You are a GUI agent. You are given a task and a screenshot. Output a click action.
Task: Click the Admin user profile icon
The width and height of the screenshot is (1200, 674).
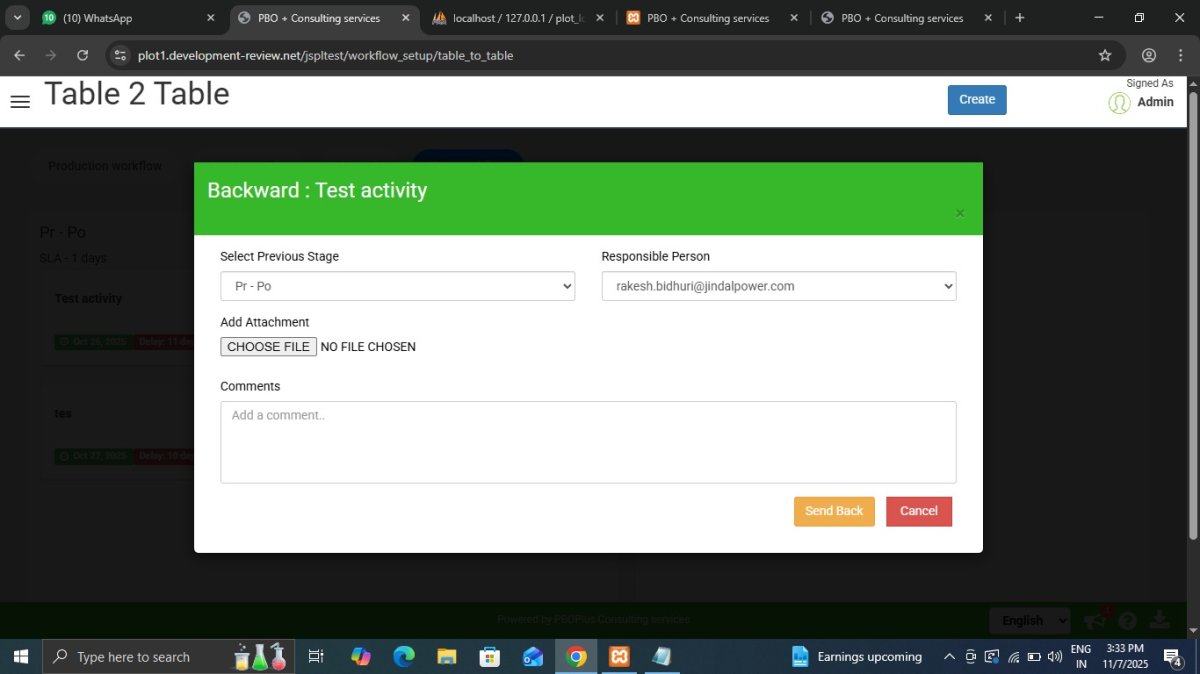[1119, 102]
